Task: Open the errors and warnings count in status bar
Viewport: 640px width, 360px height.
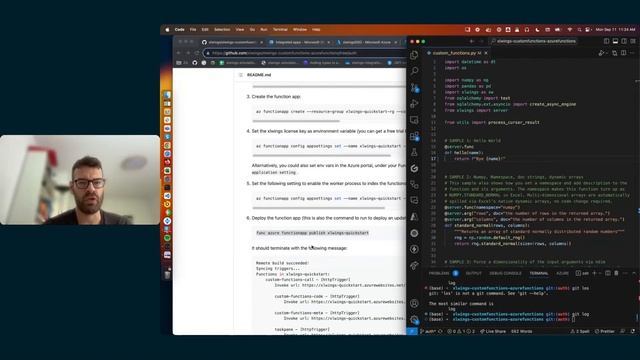Action: coord(461,331)
